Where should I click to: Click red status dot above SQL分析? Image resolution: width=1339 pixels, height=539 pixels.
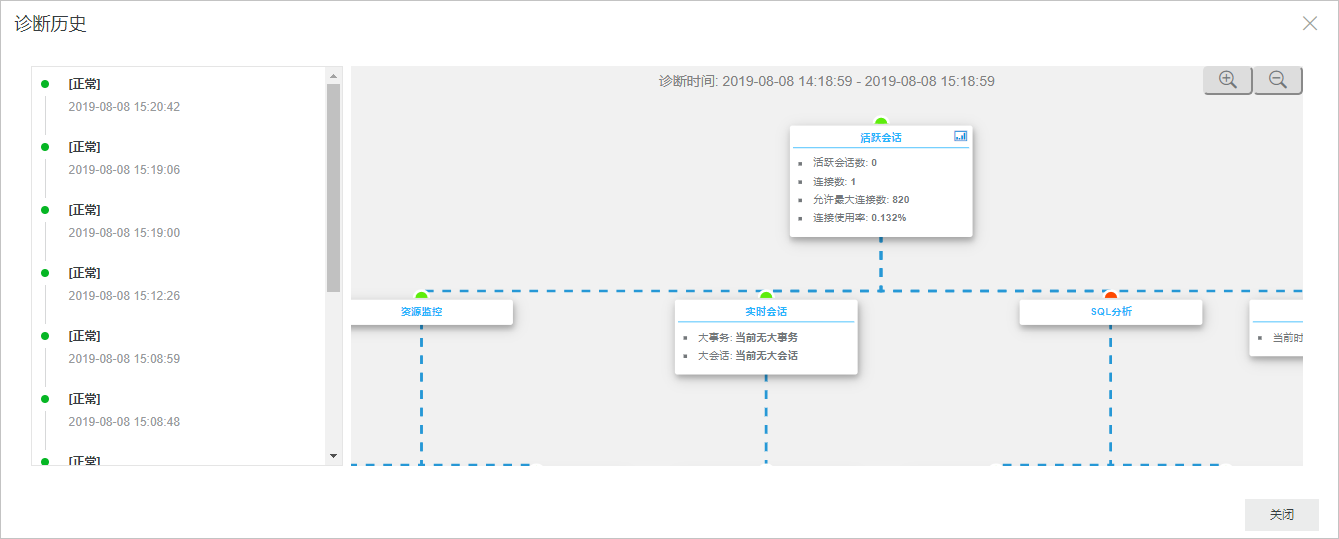tap(1110, 296)
